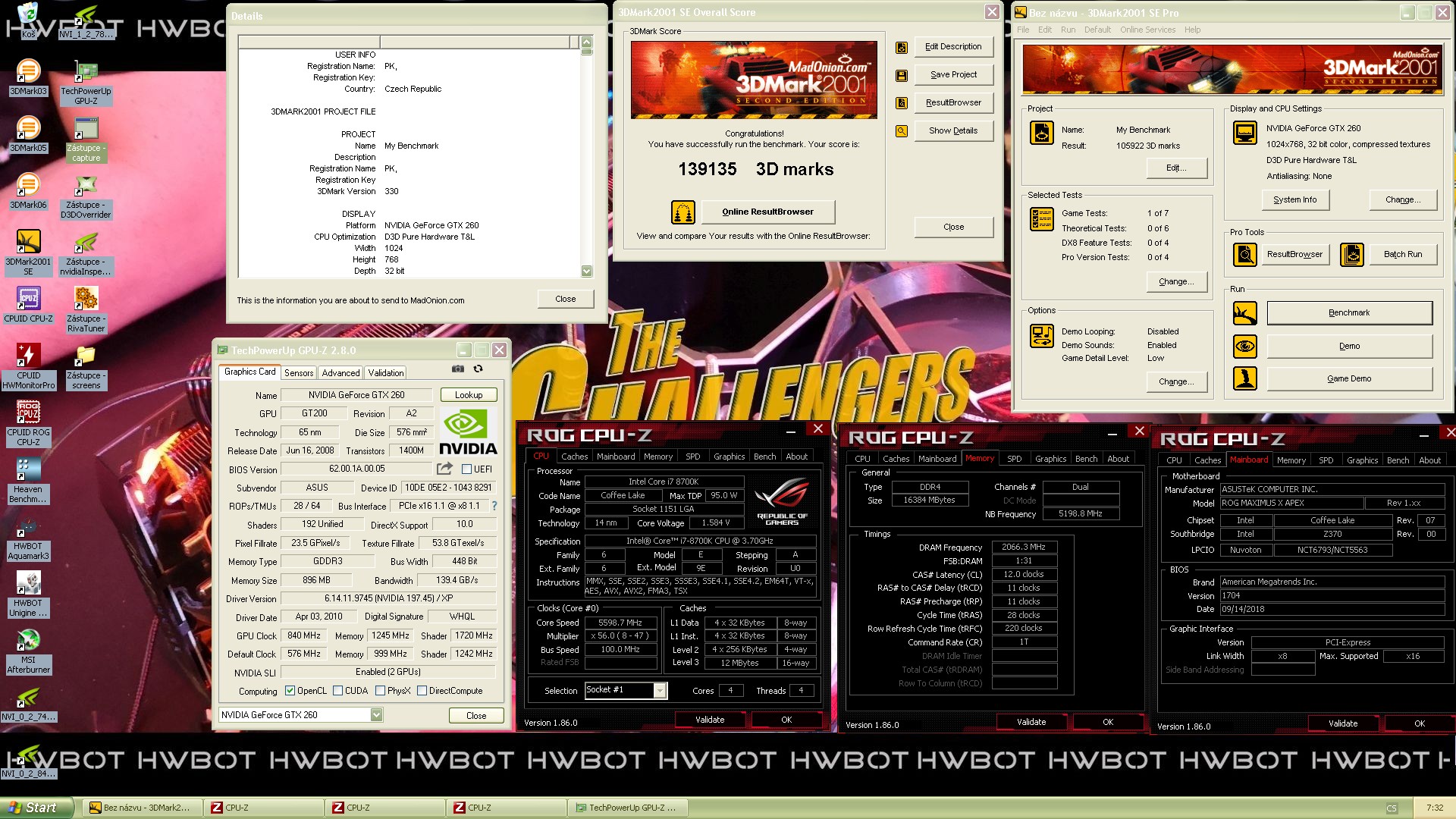Click the Show Details magnifier icon
This screenshot has height=819, width=1456.
(902, 131)
